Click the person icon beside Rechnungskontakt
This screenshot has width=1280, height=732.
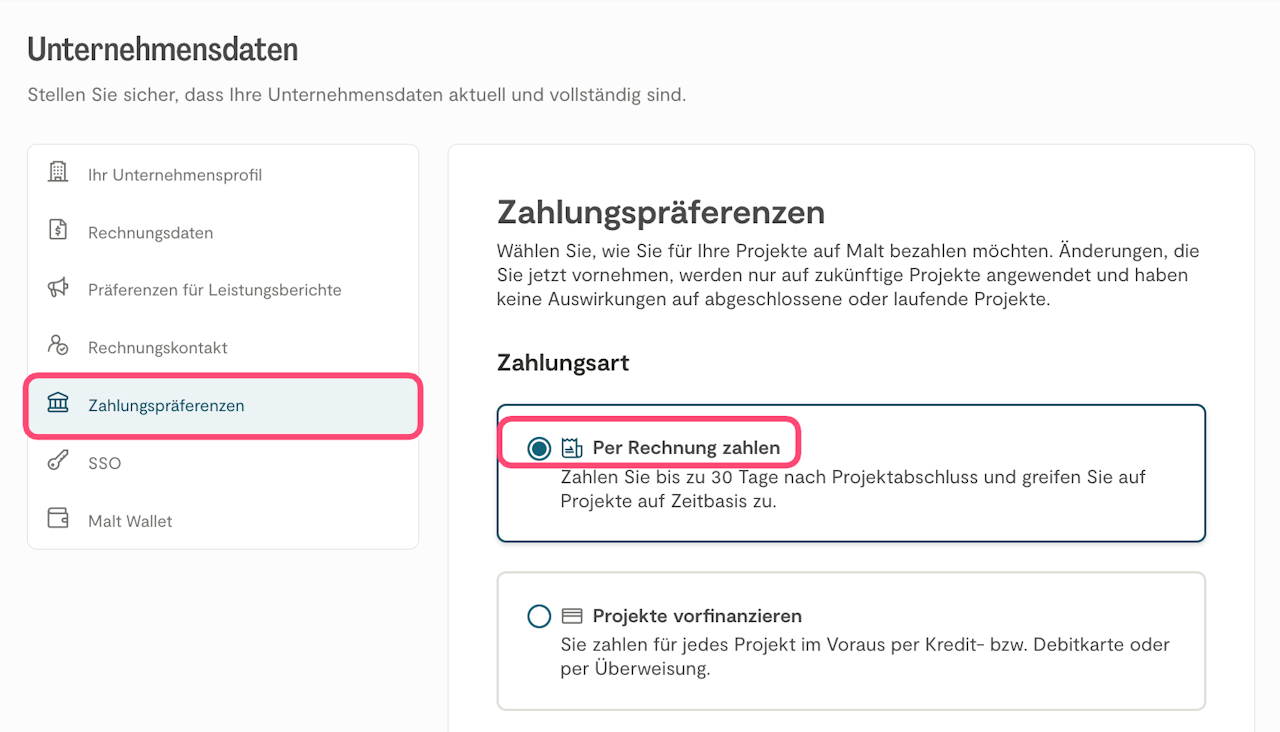(x=58, y=346)
